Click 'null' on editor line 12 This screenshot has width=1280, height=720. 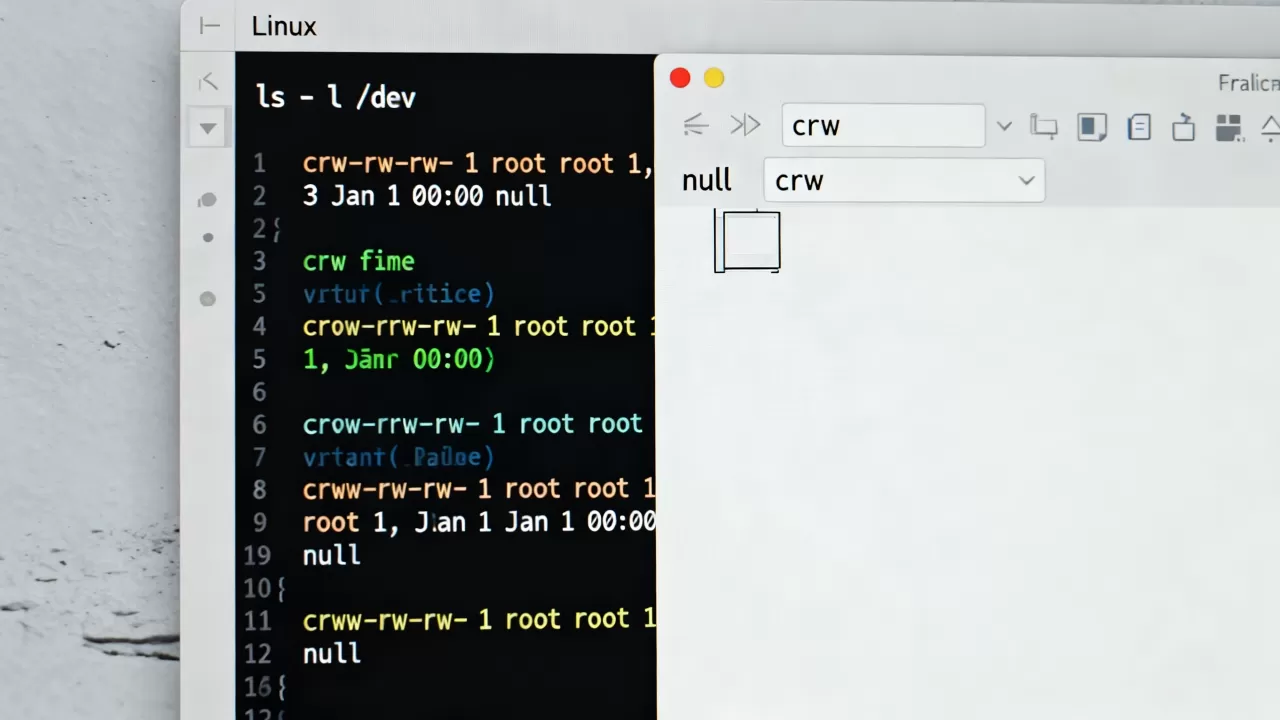332,653
